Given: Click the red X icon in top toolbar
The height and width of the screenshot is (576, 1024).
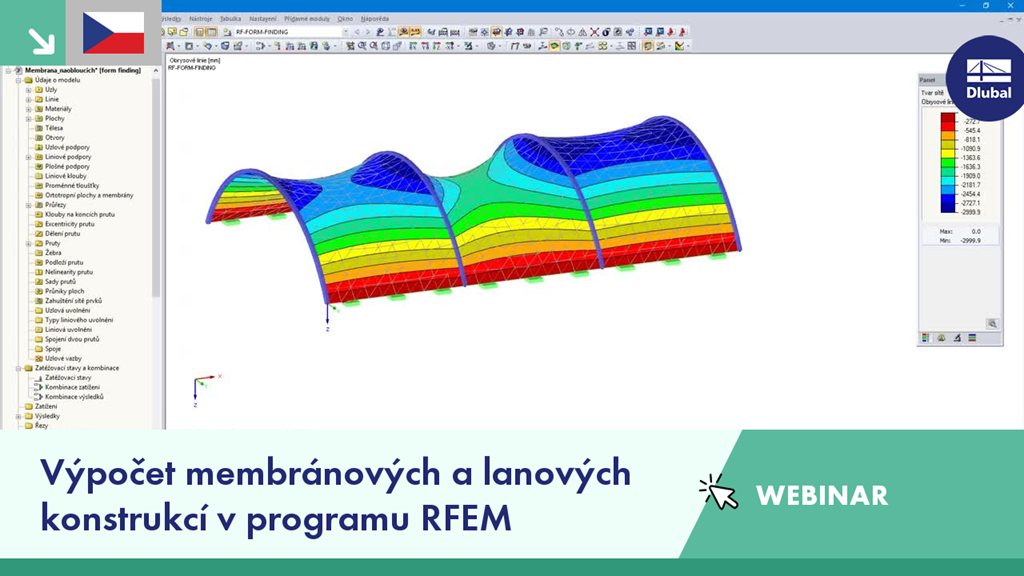Looking at the screenshot, I should [x=594, y=31].
